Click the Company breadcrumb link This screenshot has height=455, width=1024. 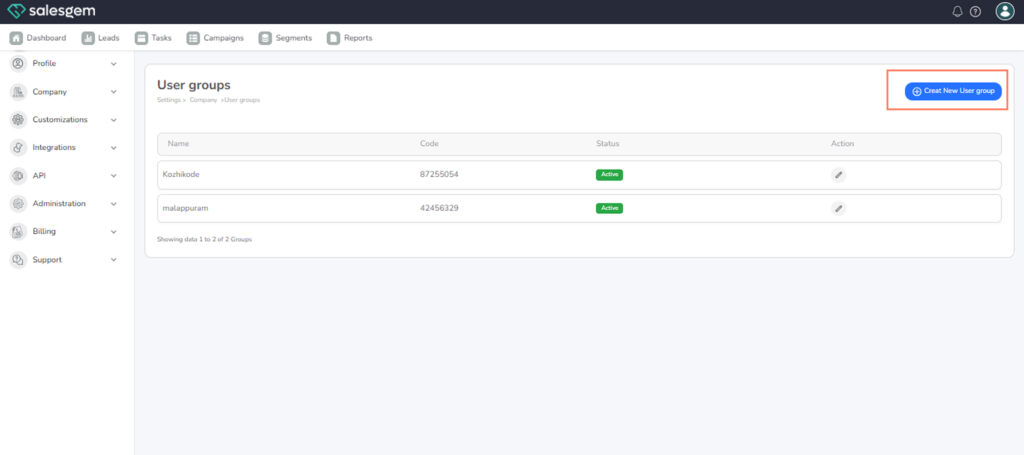coord(203,100)
